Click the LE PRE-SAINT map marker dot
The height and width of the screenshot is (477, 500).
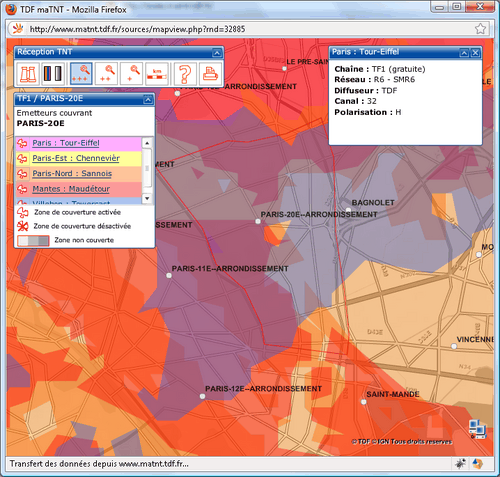(x=284, y=69)
